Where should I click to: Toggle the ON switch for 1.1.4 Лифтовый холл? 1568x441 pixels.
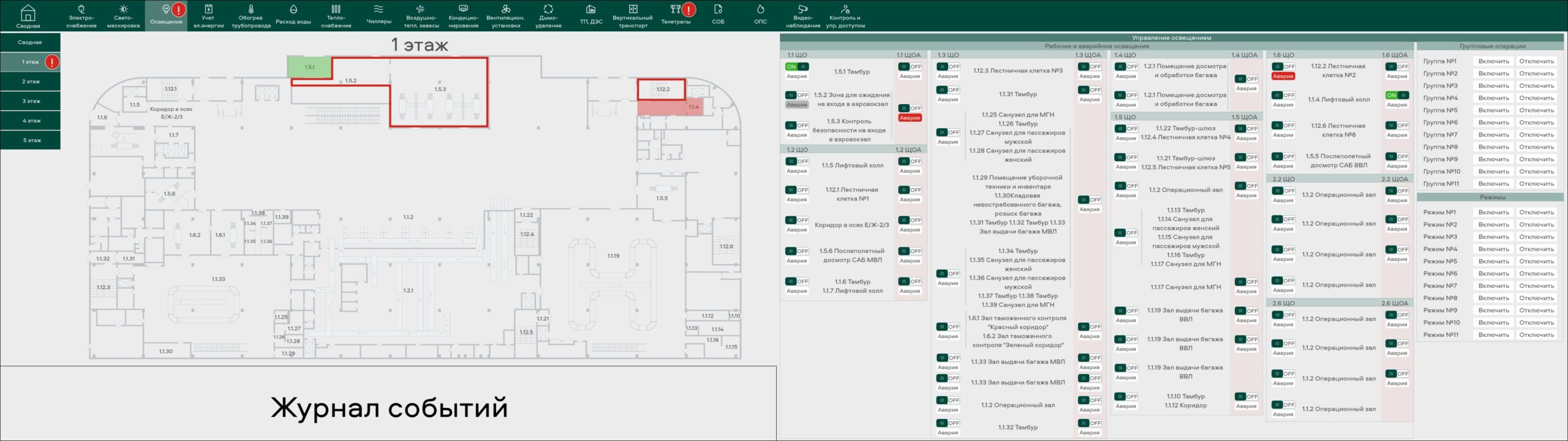click(x=1397, y=96)
